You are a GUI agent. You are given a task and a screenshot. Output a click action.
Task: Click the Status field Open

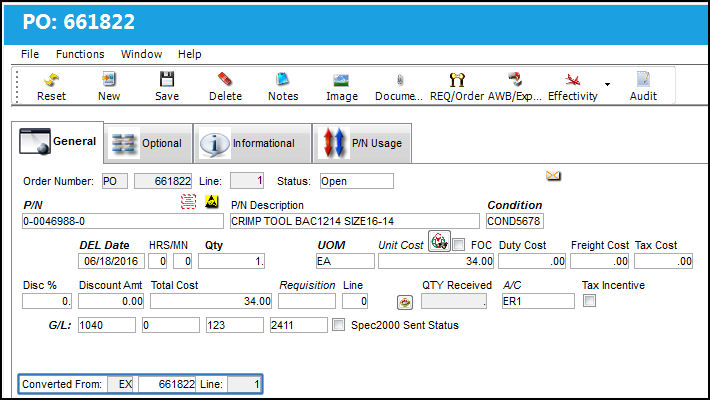357,181
